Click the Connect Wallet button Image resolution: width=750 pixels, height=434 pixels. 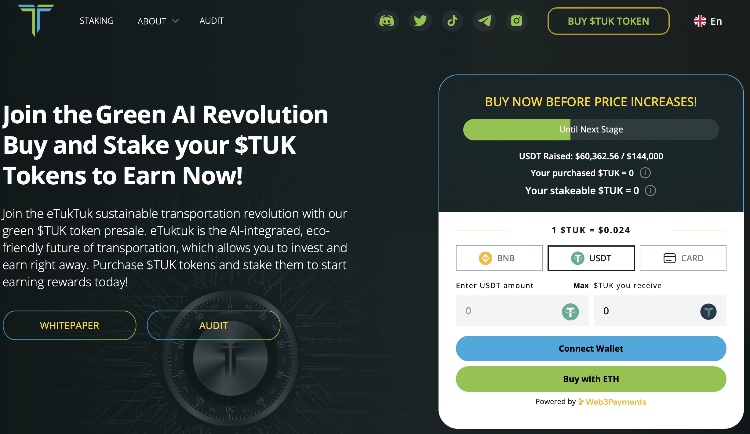click(x=591, y=348)
